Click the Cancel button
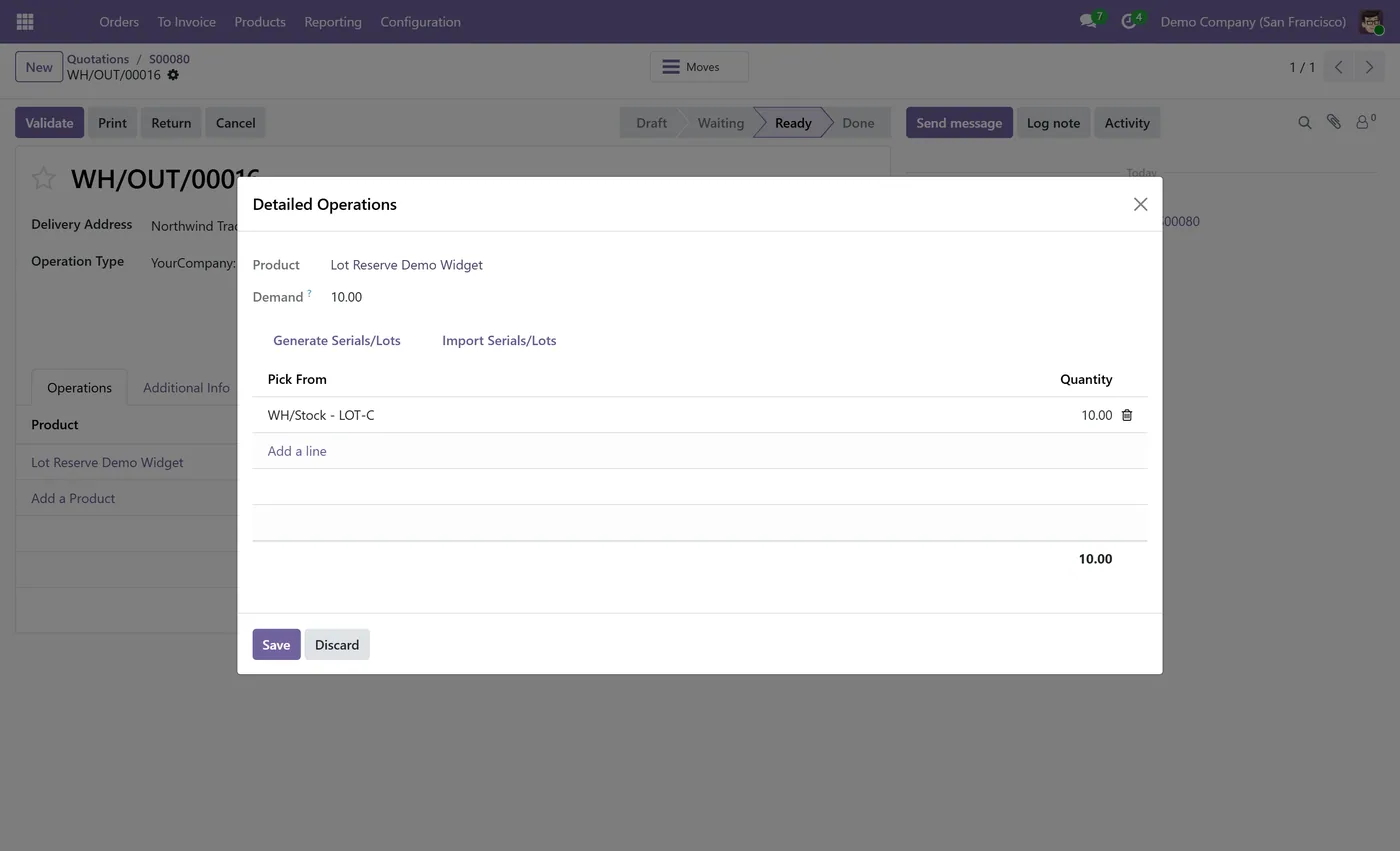The width and height of the screenshot is (1400, 851). click(x=235, y=123)
